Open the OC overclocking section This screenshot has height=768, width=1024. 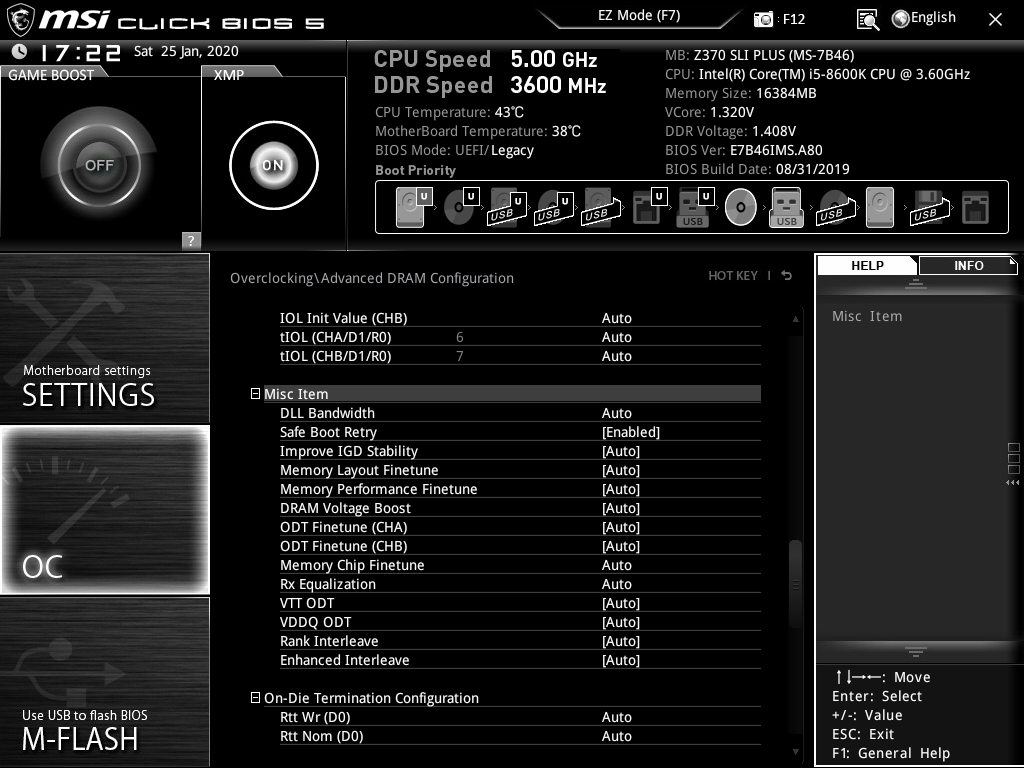point(104,510)
